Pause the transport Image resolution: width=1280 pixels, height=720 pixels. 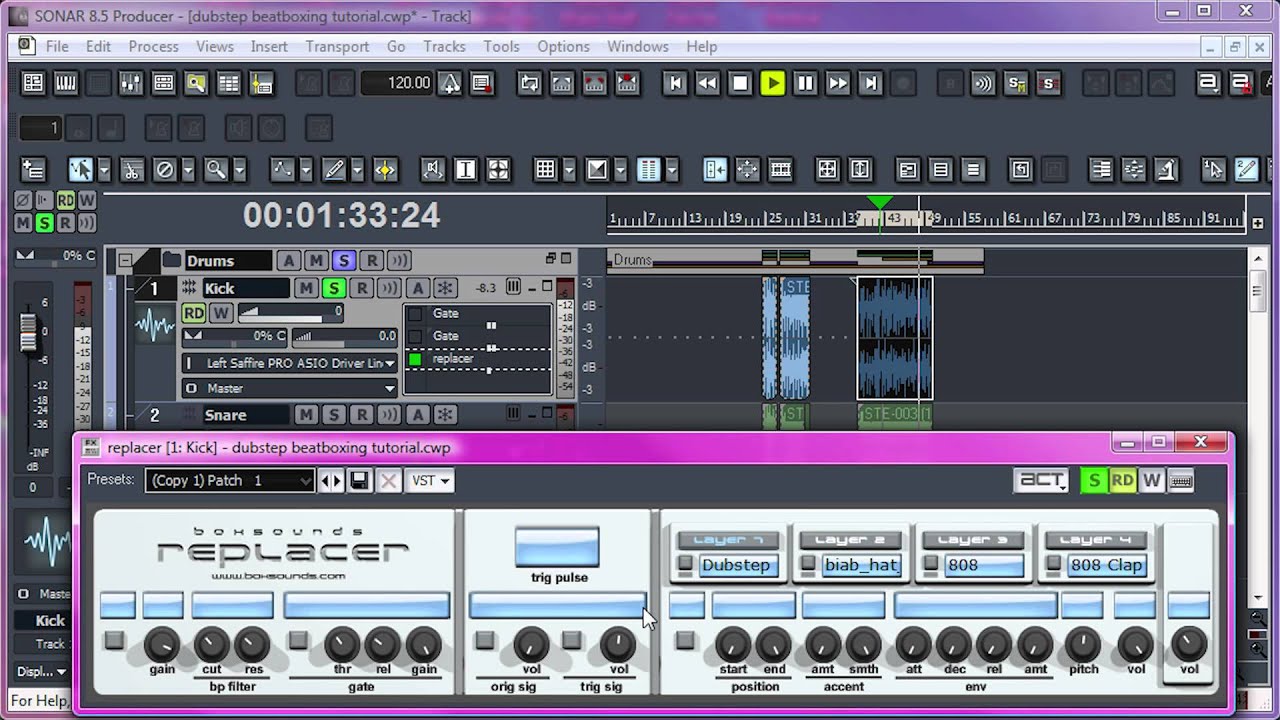805,83
